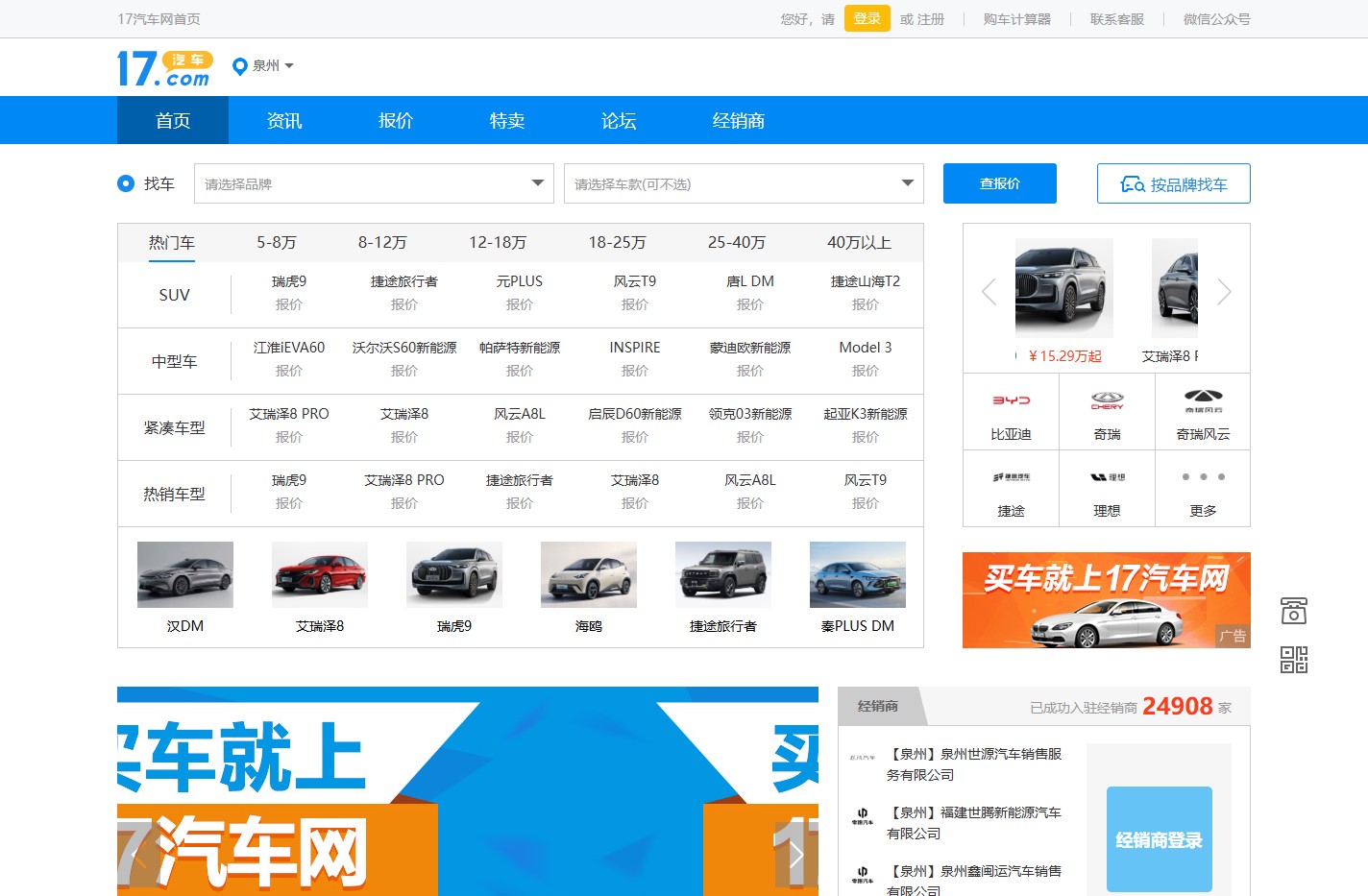The height and width of the screenshot is (896, 1368).
Task: Select the 8-12万 price tab
Action: pos(382,243)
